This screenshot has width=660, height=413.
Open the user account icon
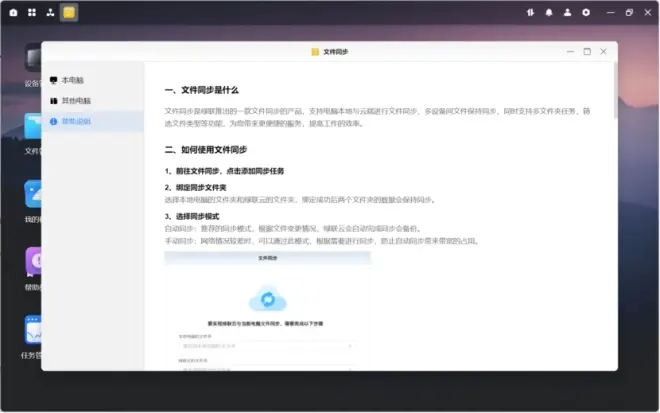coord(567,13)
